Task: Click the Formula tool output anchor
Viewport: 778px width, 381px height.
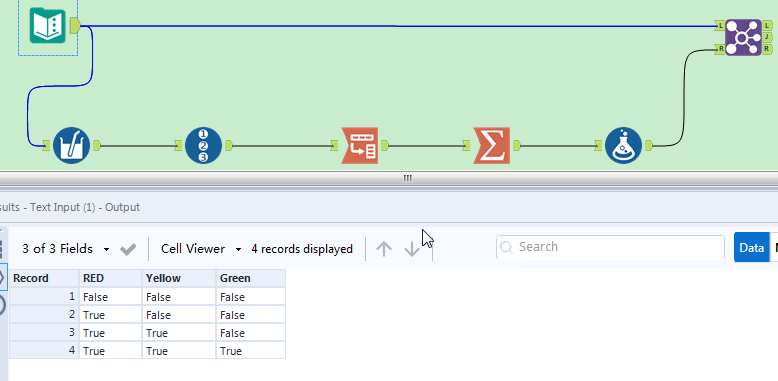Action: 648,145
